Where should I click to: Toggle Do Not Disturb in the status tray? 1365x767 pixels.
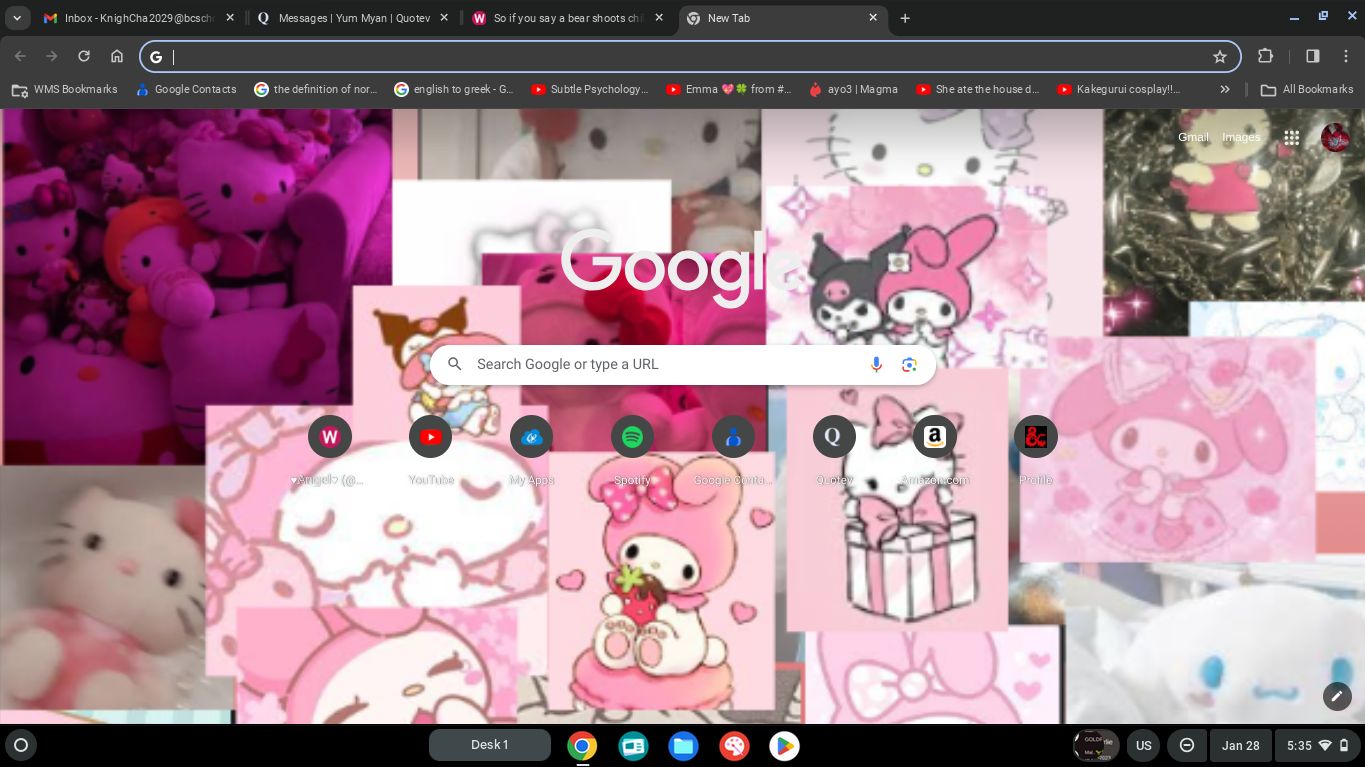tap(1187, 746)
